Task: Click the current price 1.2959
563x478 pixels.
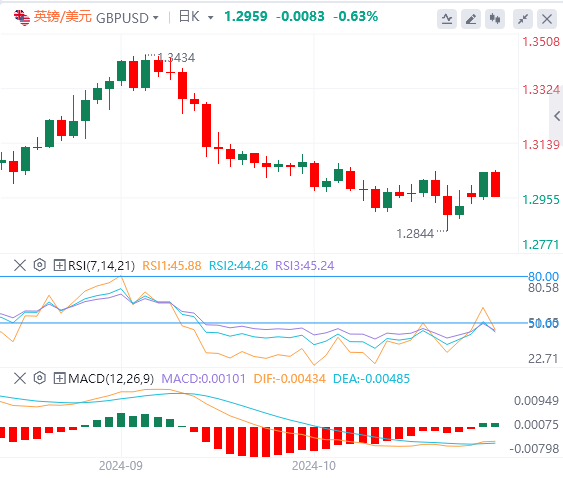Action: [x=246, y=17]
